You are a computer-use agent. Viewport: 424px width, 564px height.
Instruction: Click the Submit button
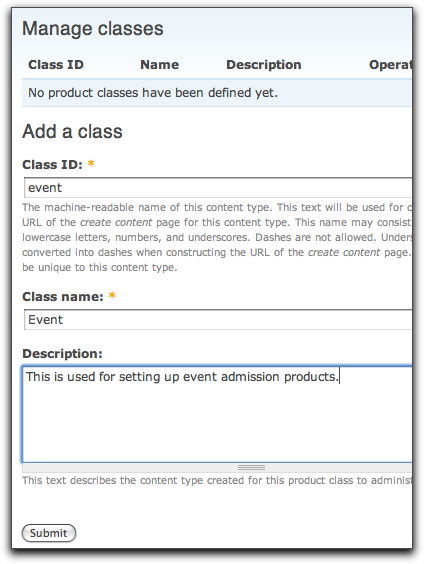coord(49,533)
